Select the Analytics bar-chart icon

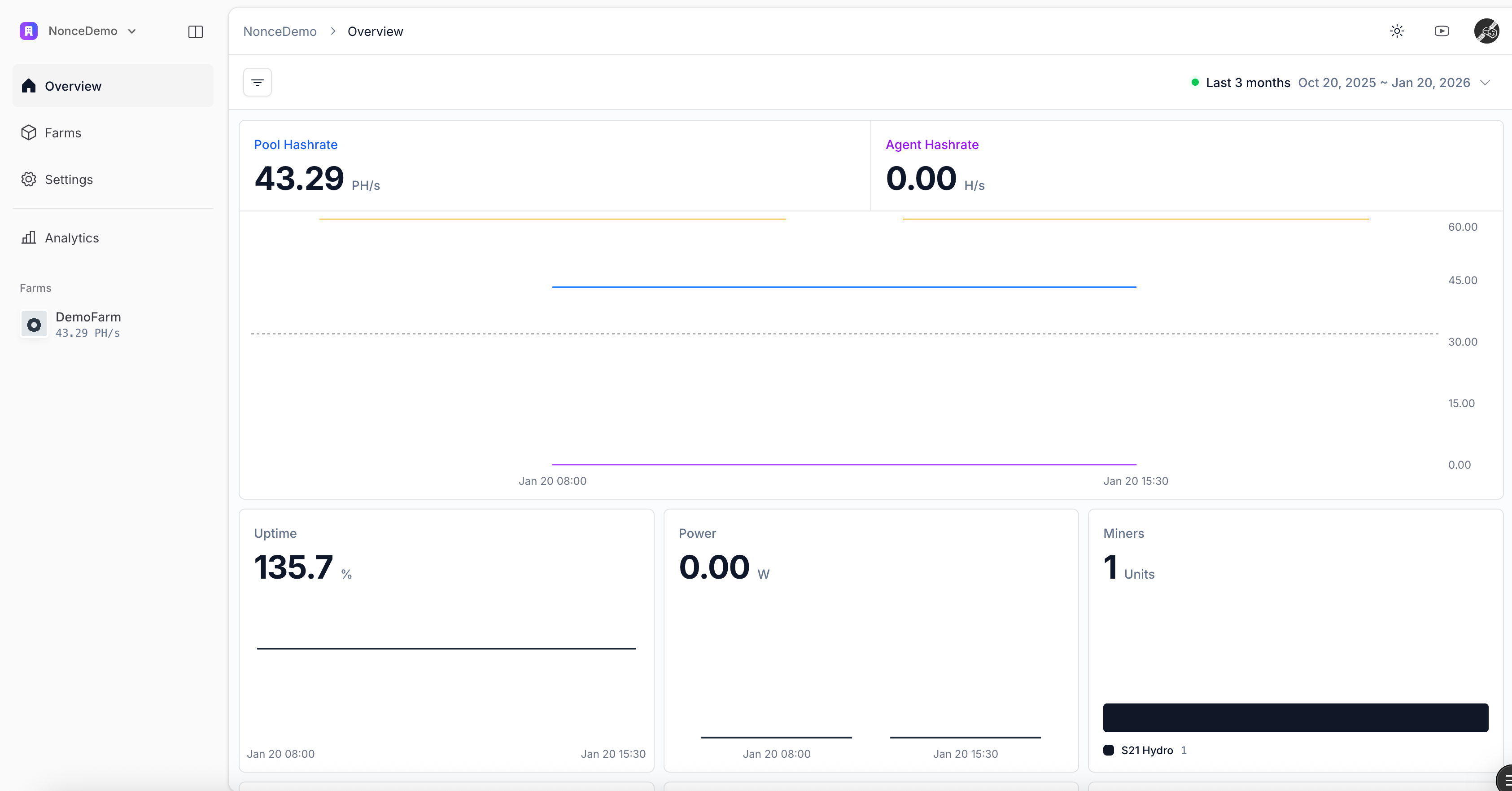coord(29,237)
